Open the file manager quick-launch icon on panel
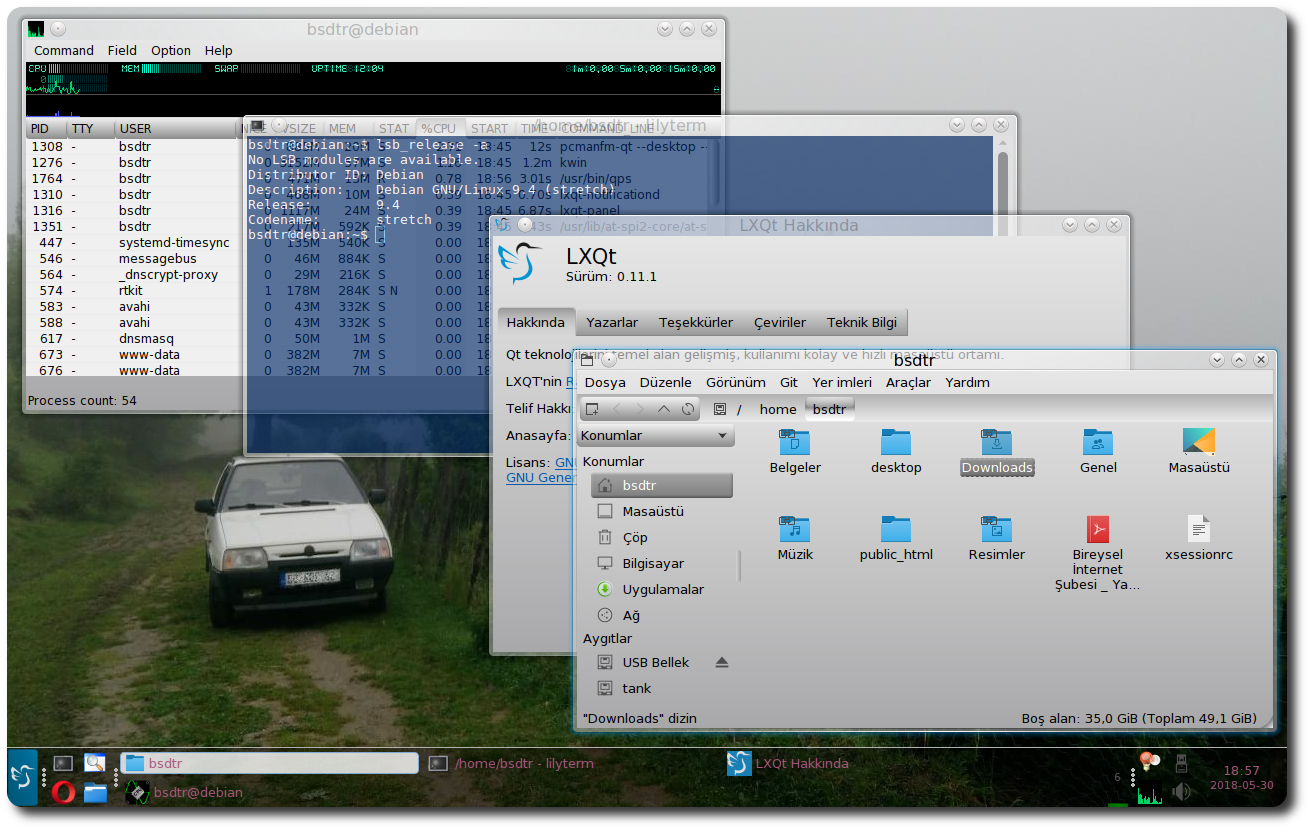Screen dimensions: 1310x830 [x=95, y=793]
